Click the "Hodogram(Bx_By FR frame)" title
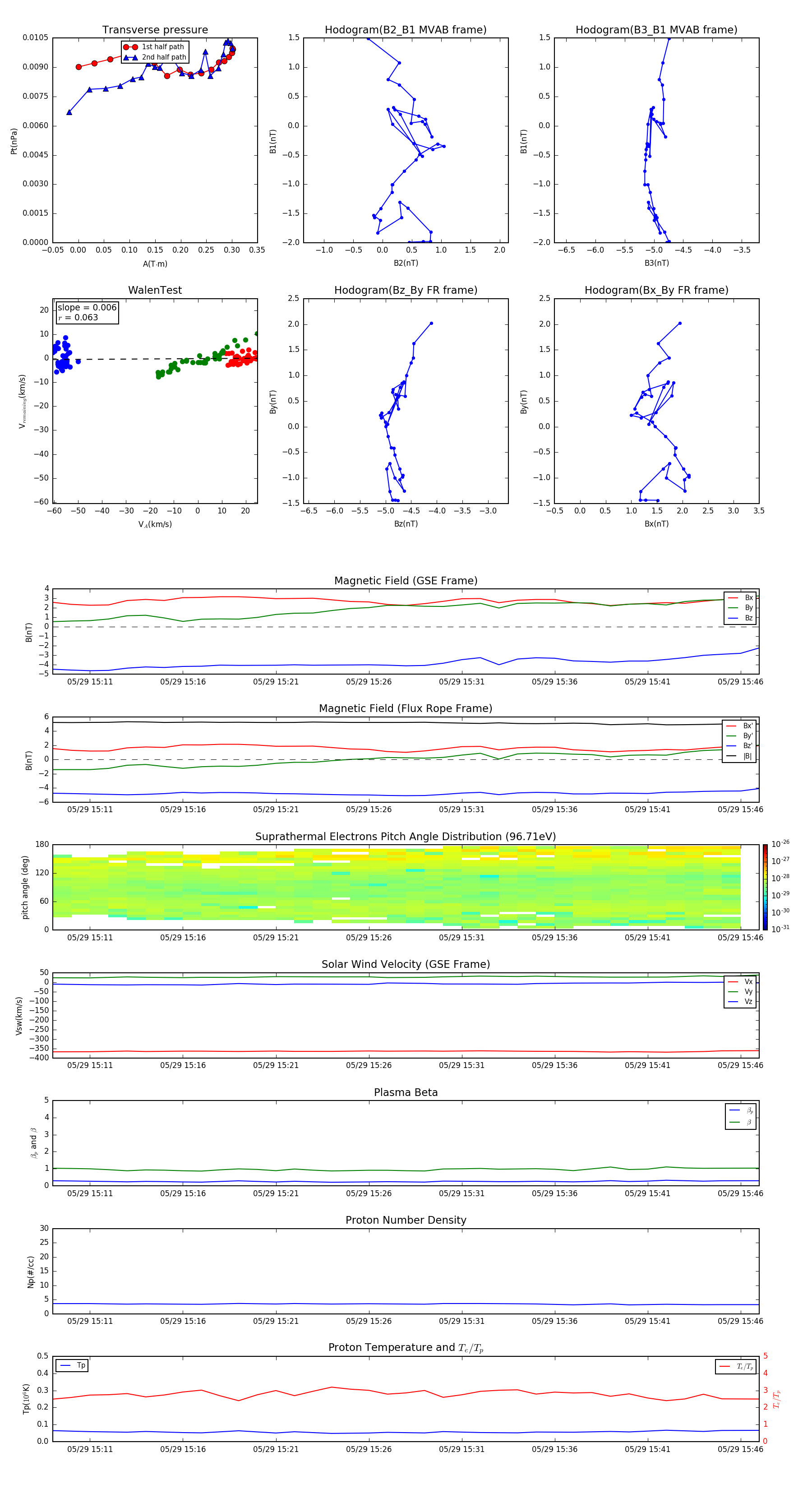 point(656,290)
